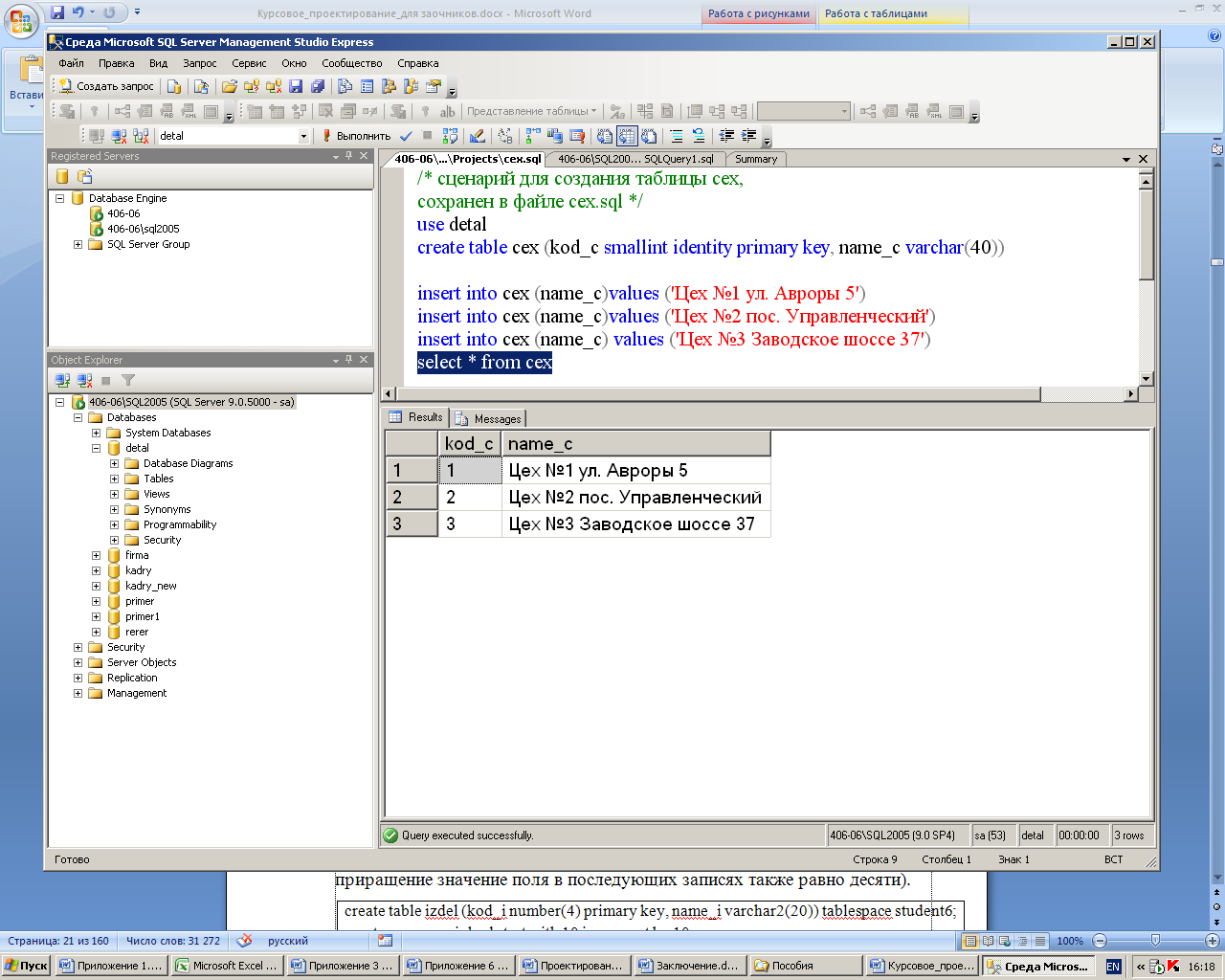Toggle Results to File mode
The width and height of the screenshot is (1225, 980).
[649, 136]
